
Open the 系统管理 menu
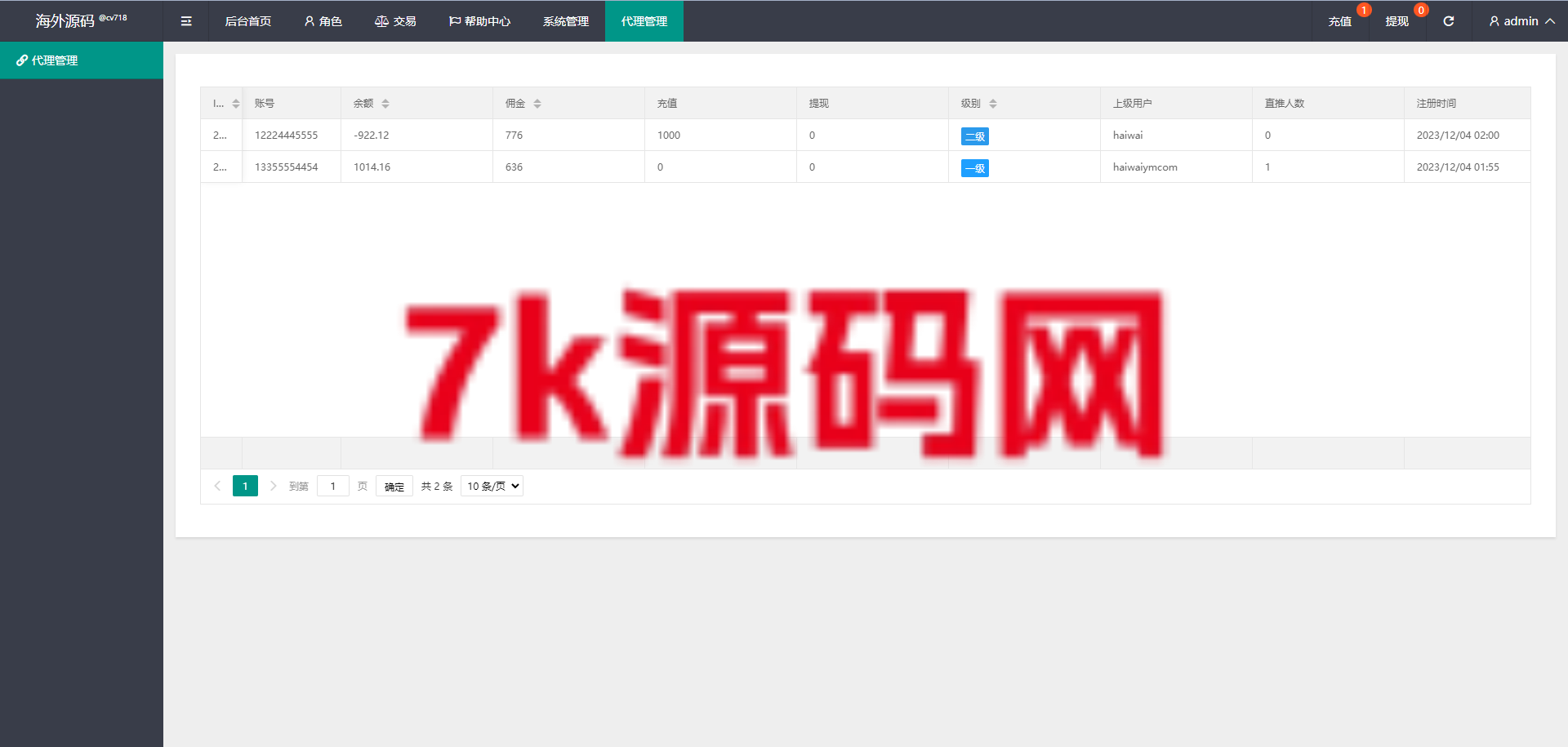coord(566,21)
